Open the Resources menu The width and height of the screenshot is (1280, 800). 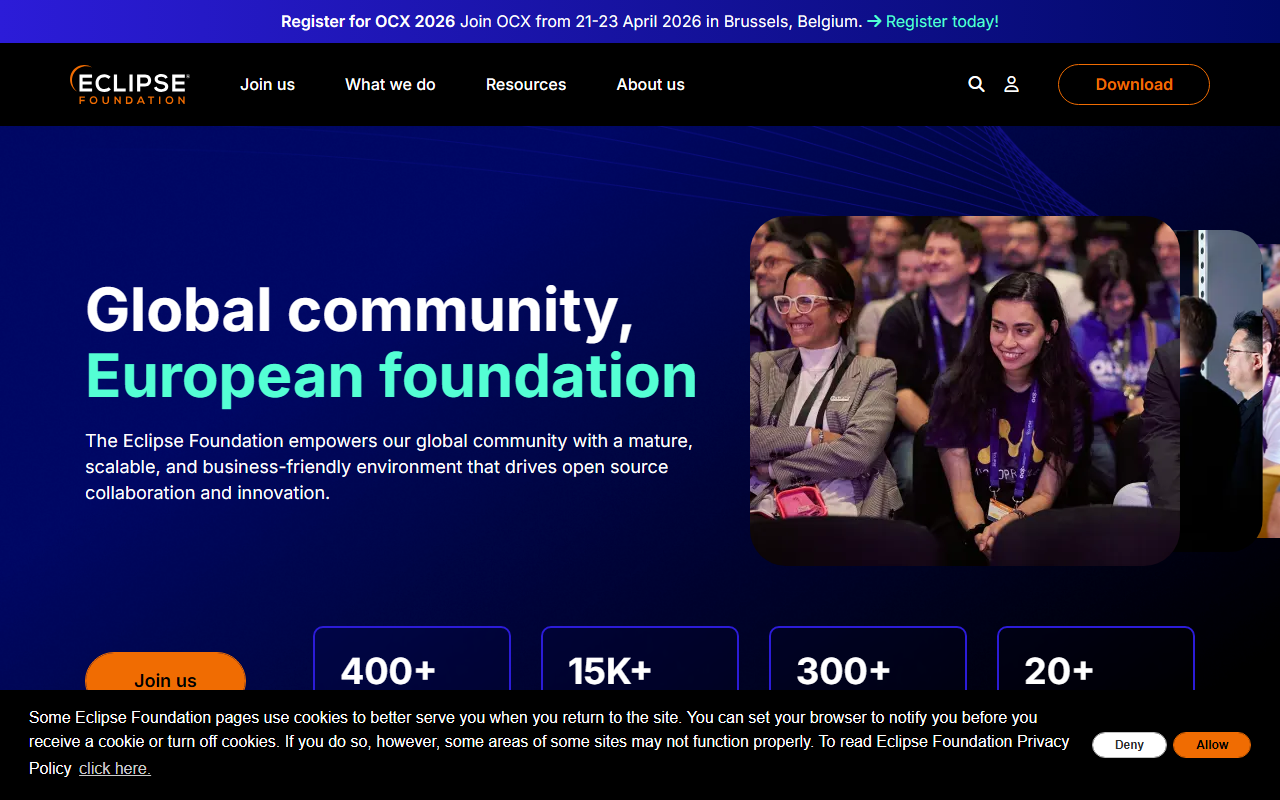pyautogui.click(x=526, y=84)
